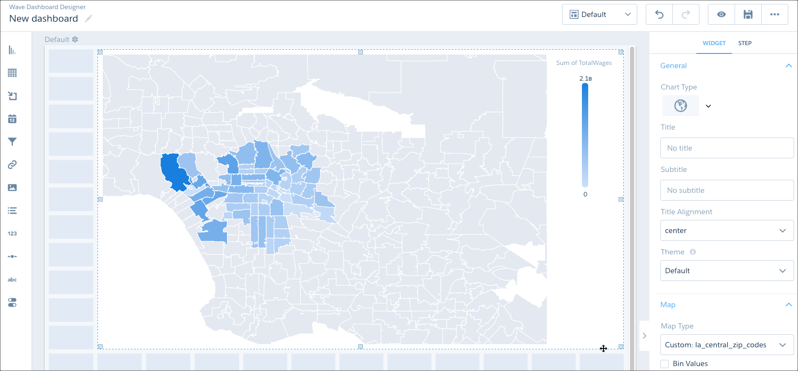Add a toggle widget from sidebar
The height and width of the screenshot is (371, 798).
pos(12,302)
